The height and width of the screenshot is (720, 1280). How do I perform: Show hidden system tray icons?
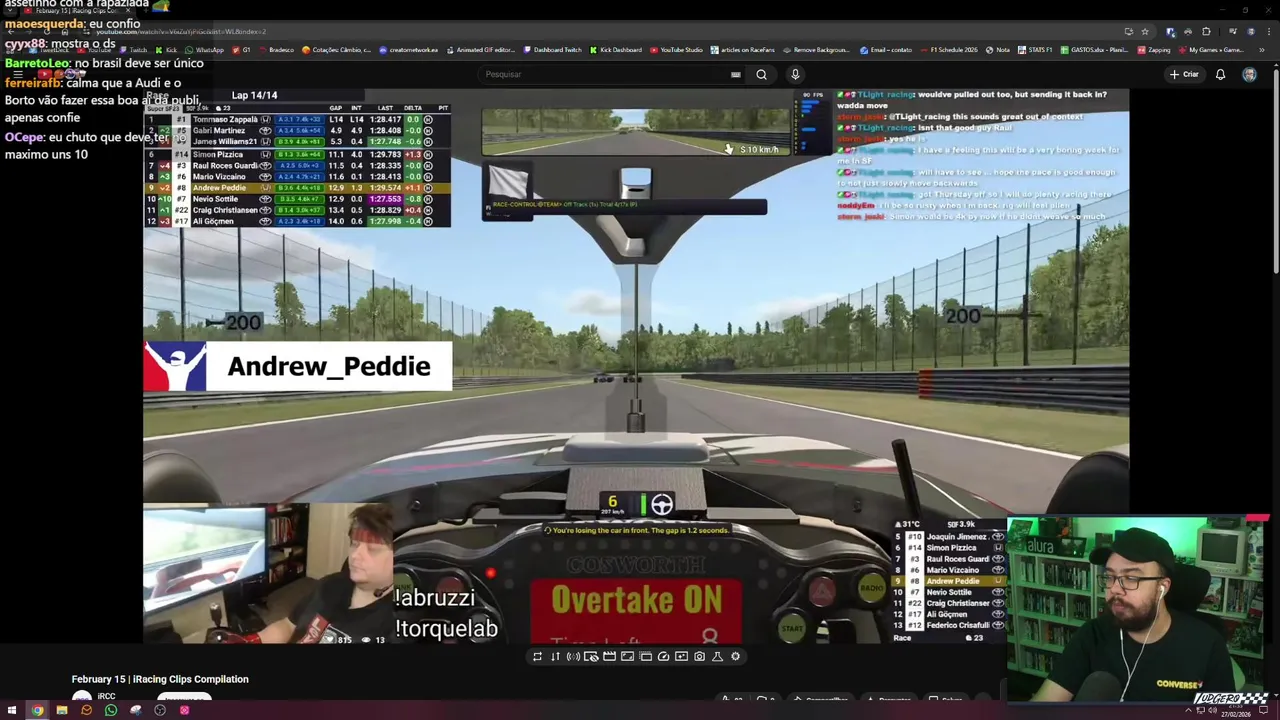point(1188,710)
